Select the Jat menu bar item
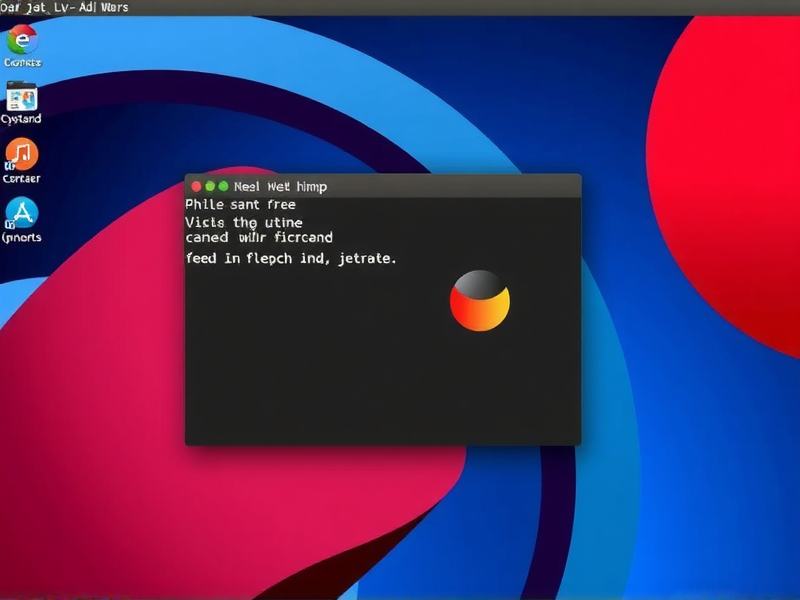 click(35, 8)
